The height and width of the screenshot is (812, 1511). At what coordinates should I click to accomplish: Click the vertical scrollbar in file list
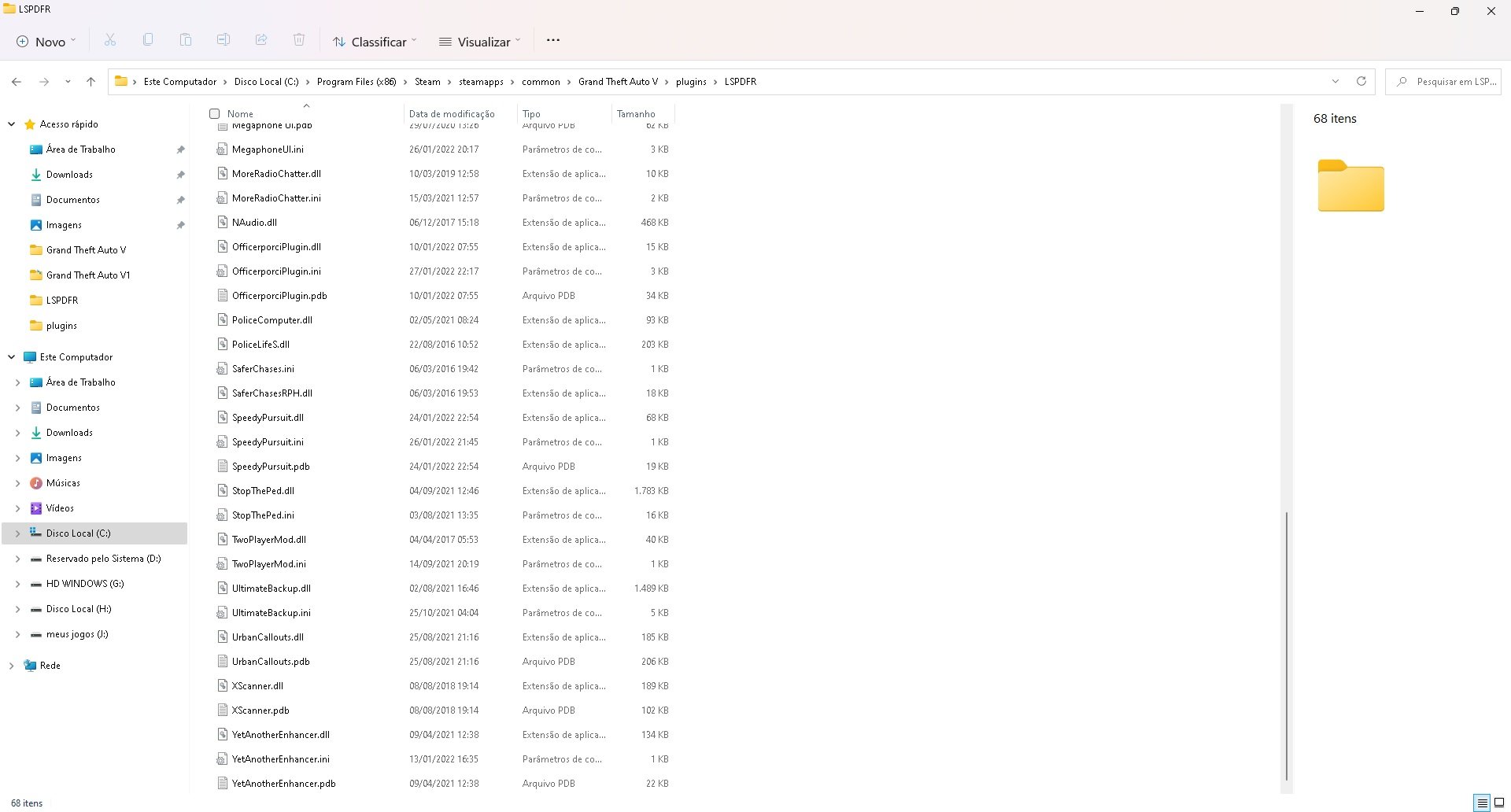pos(1287,645)
